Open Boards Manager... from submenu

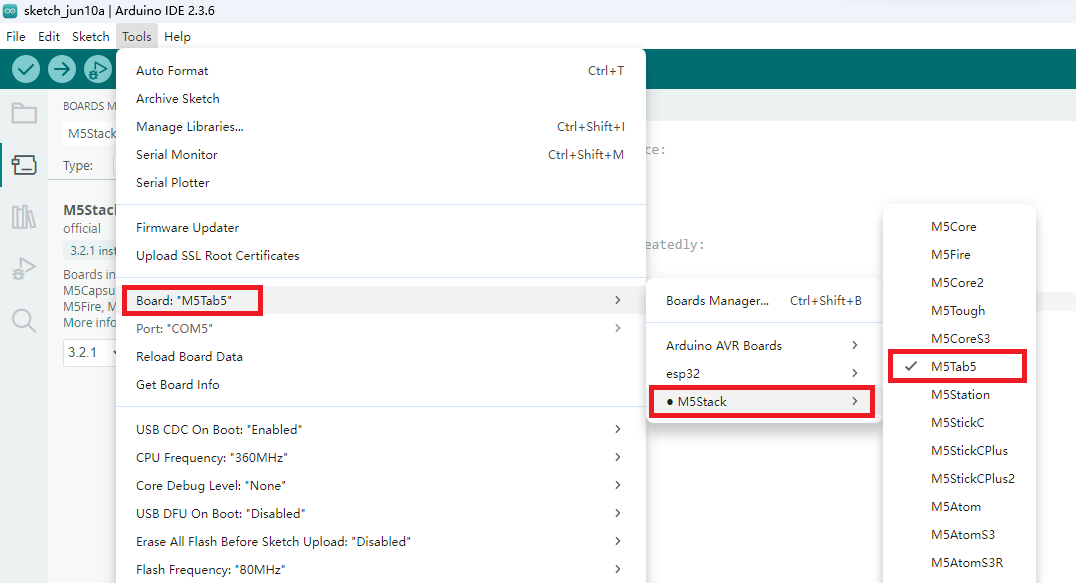(764, 300)
